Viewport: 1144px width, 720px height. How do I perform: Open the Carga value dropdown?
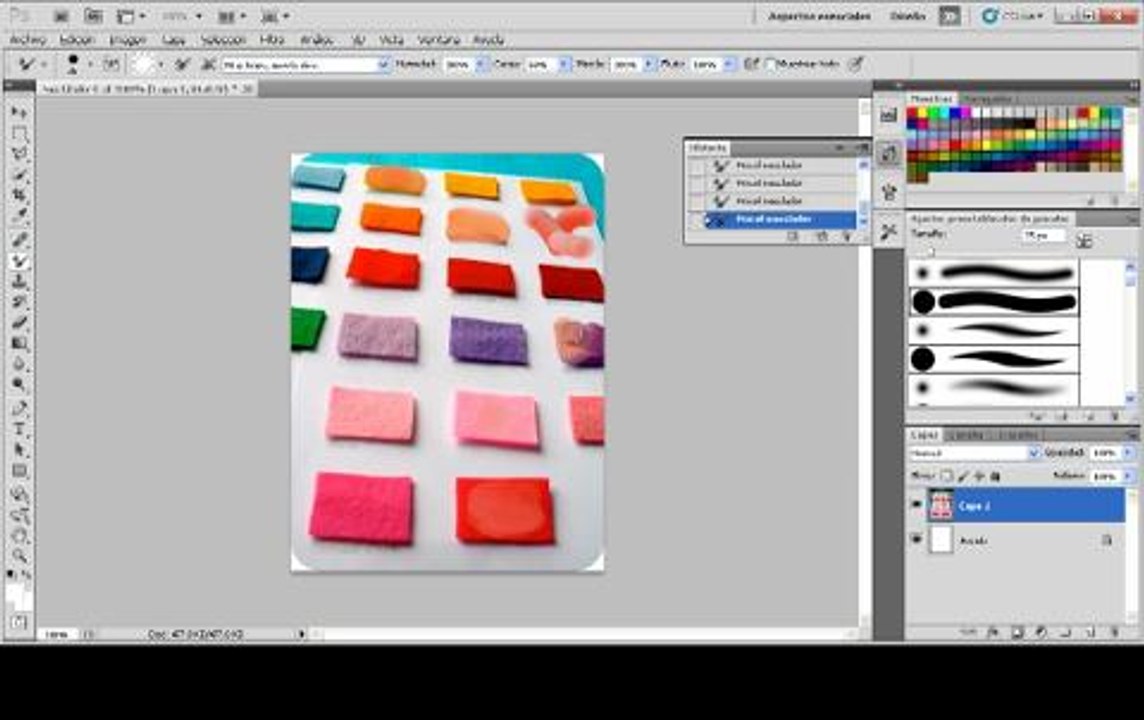pyautogui.click(x=563, y=64)
